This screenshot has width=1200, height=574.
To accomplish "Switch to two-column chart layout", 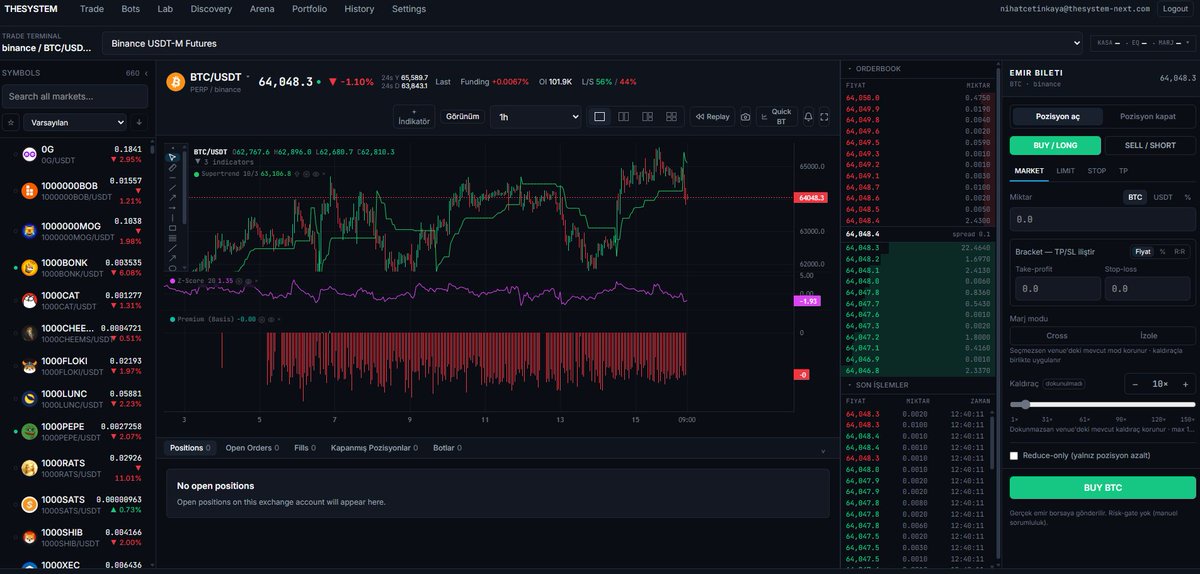I will pos(624,117).
